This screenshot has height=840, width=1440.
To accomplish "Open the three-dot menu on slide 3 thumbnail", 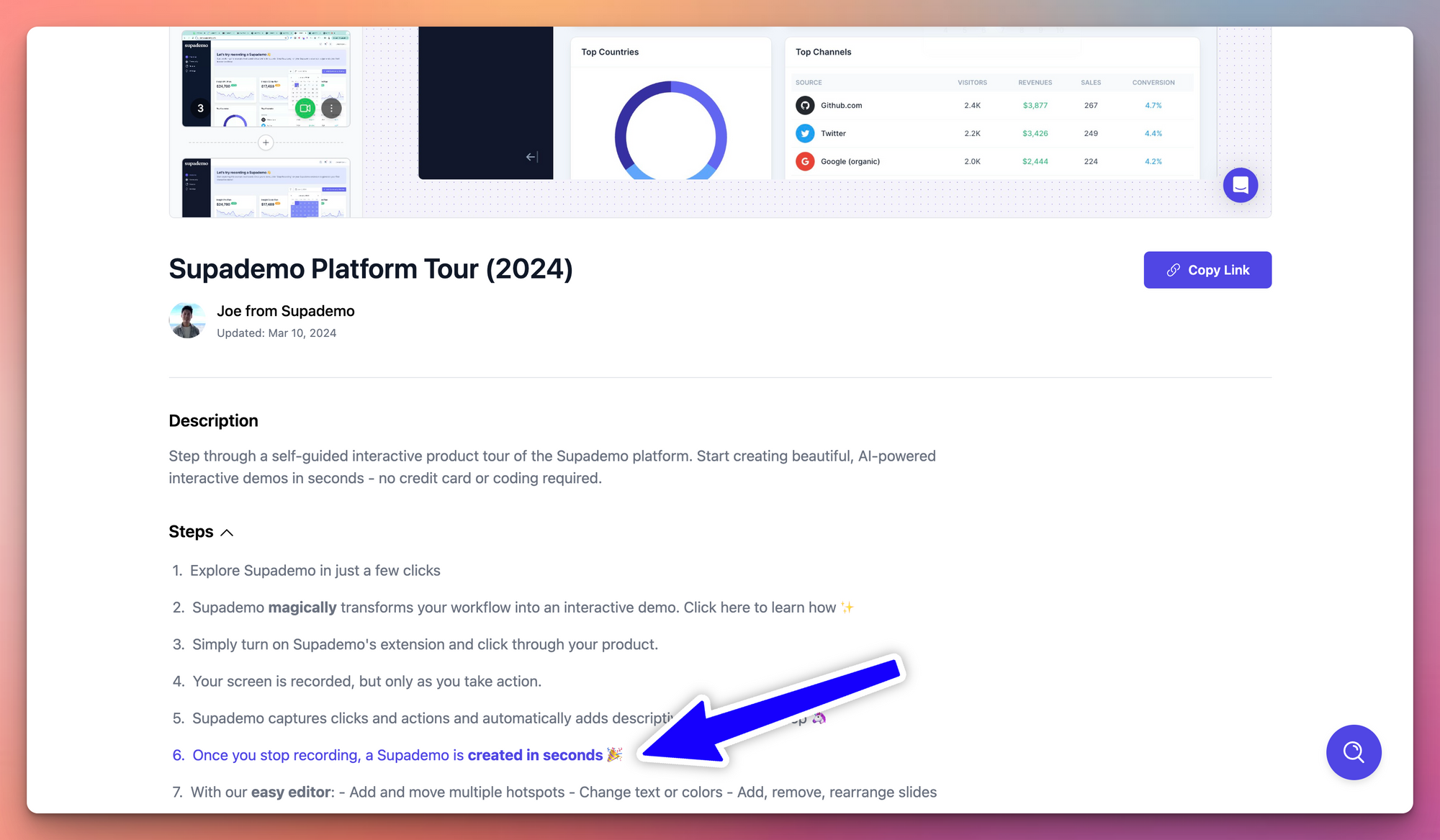I will pos(331,108).
